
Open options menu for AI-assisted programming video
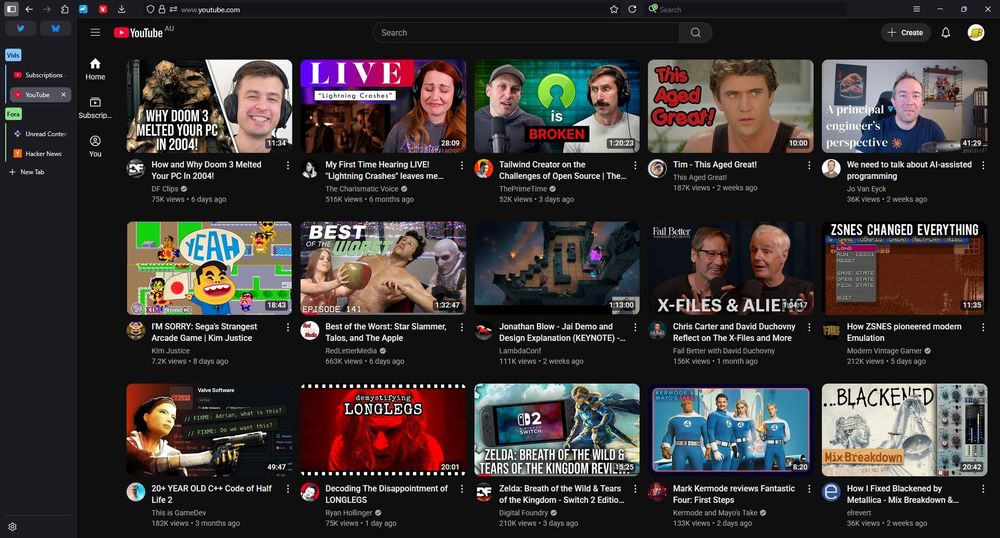tap(983, 165)
